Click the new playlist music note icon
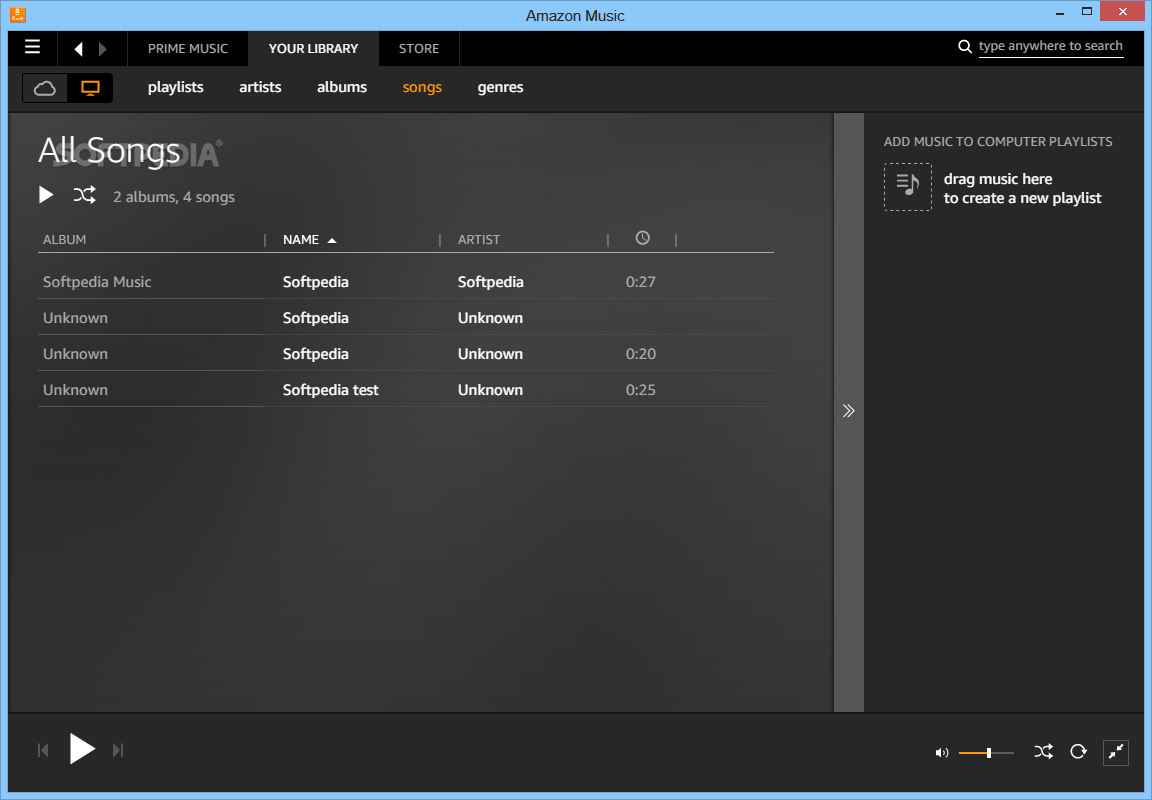Viewport: 1152px width, 800px height. [907, 187]
